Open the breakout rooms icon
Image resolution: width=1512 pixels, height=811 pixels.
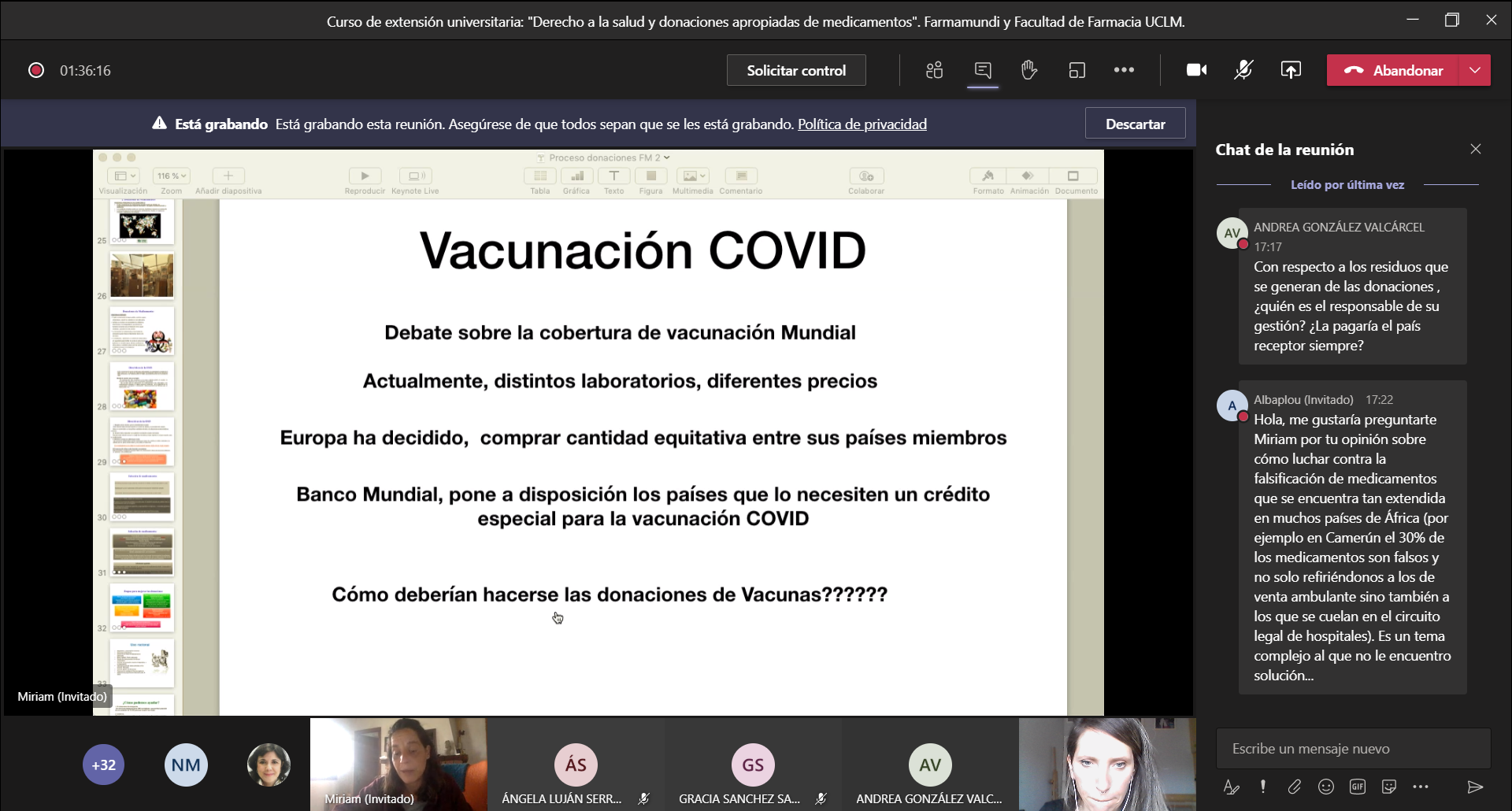click(1077, 70)
